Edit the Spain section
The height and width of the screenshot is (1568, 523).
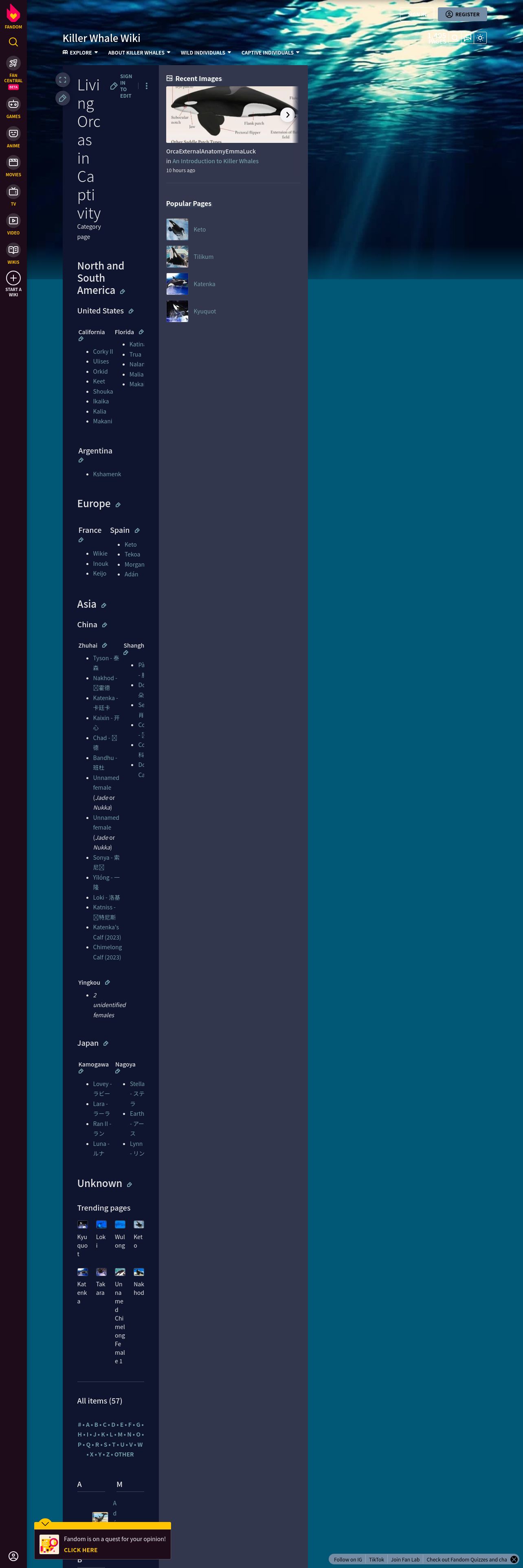tap(137, 530)
